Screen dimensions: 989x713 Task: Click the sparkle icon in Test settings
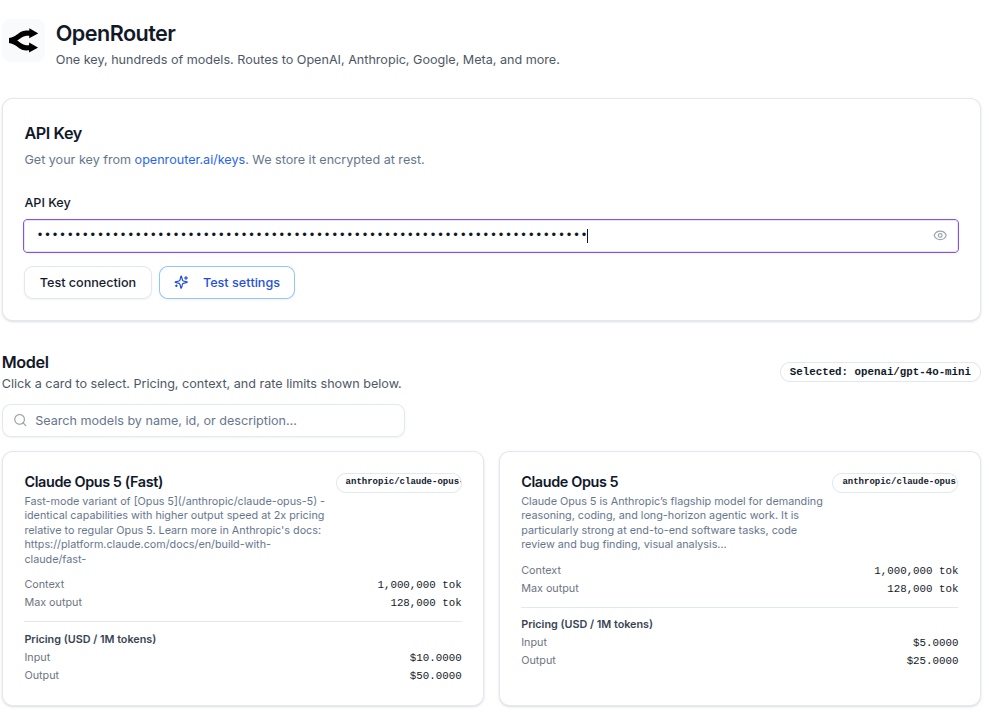point(182,282)
